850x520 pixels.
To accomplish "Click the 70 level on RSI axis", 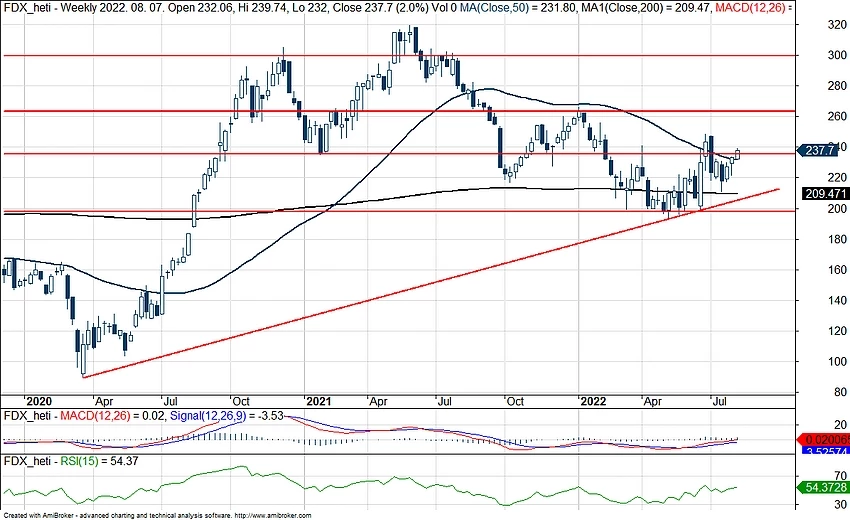I will pyautogui.click(x=841, y=476).
